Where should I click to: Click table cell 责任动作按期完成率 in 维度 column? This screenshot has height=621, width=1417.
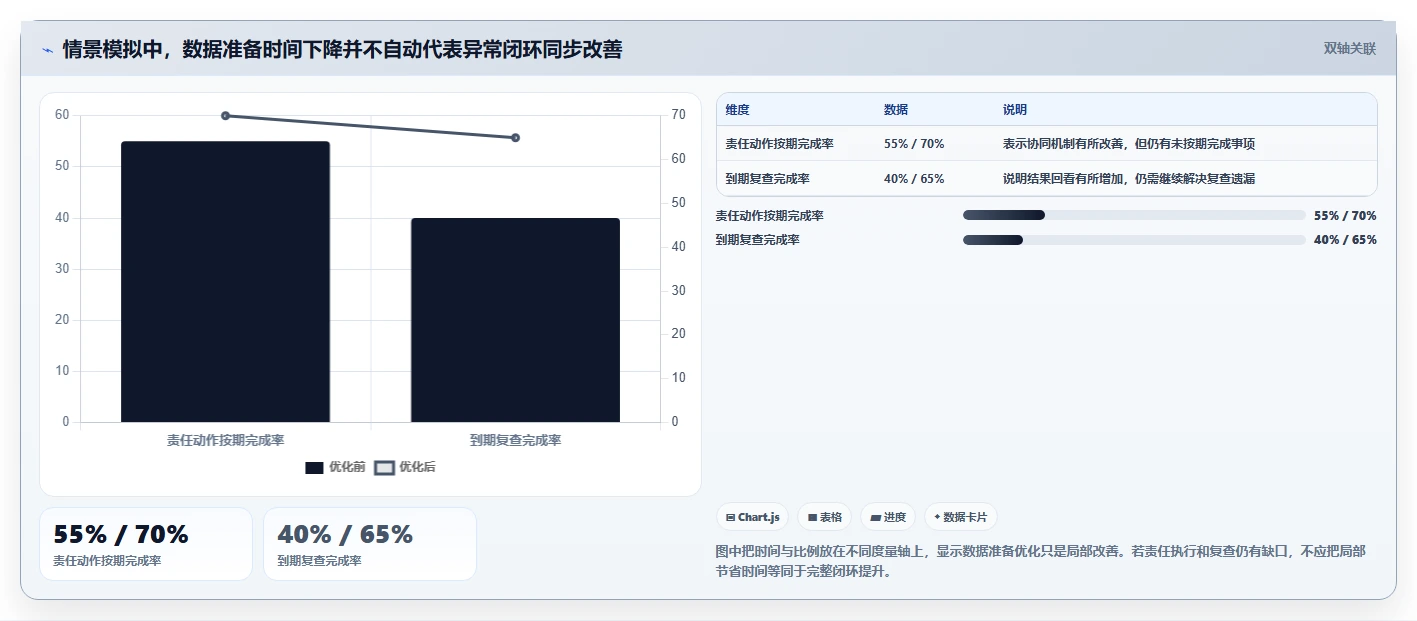780,144
